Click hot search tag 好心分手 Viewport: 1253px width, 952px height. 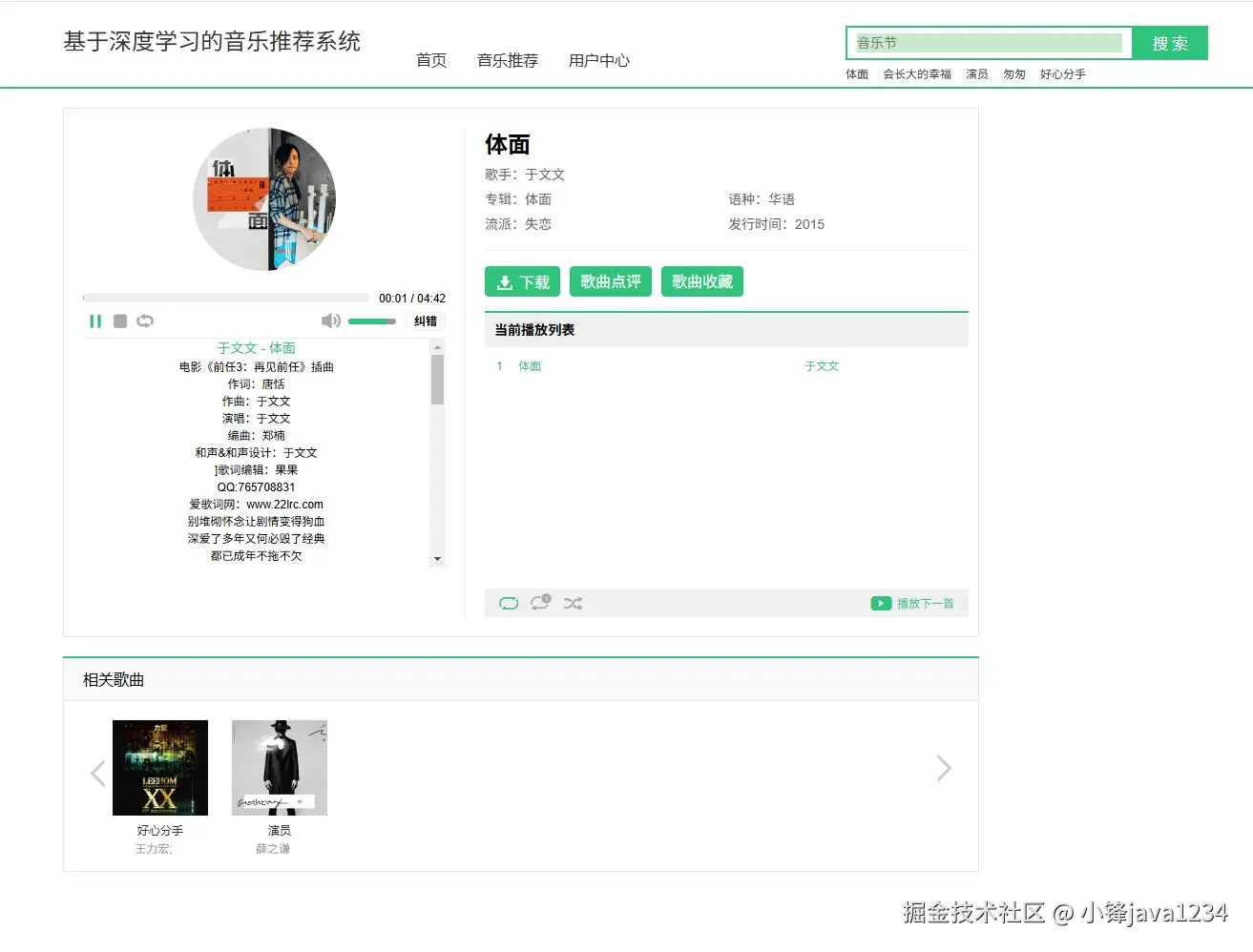(1063, 74)
